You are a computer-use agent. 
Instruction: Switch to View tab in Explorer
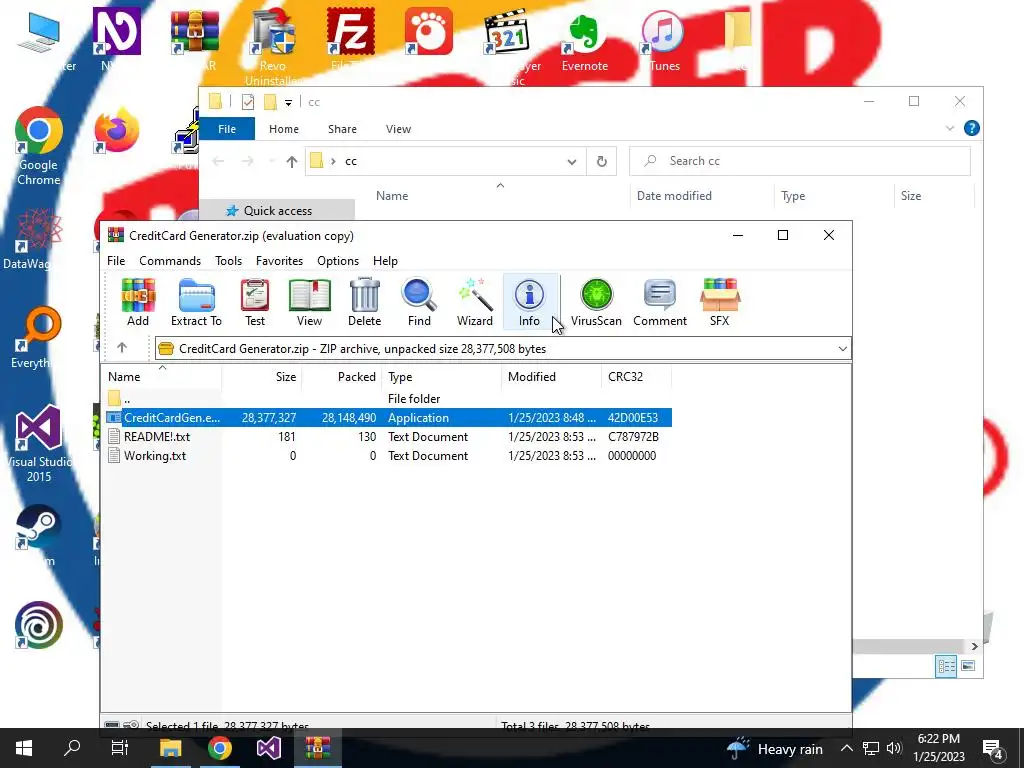coord(398,129)
